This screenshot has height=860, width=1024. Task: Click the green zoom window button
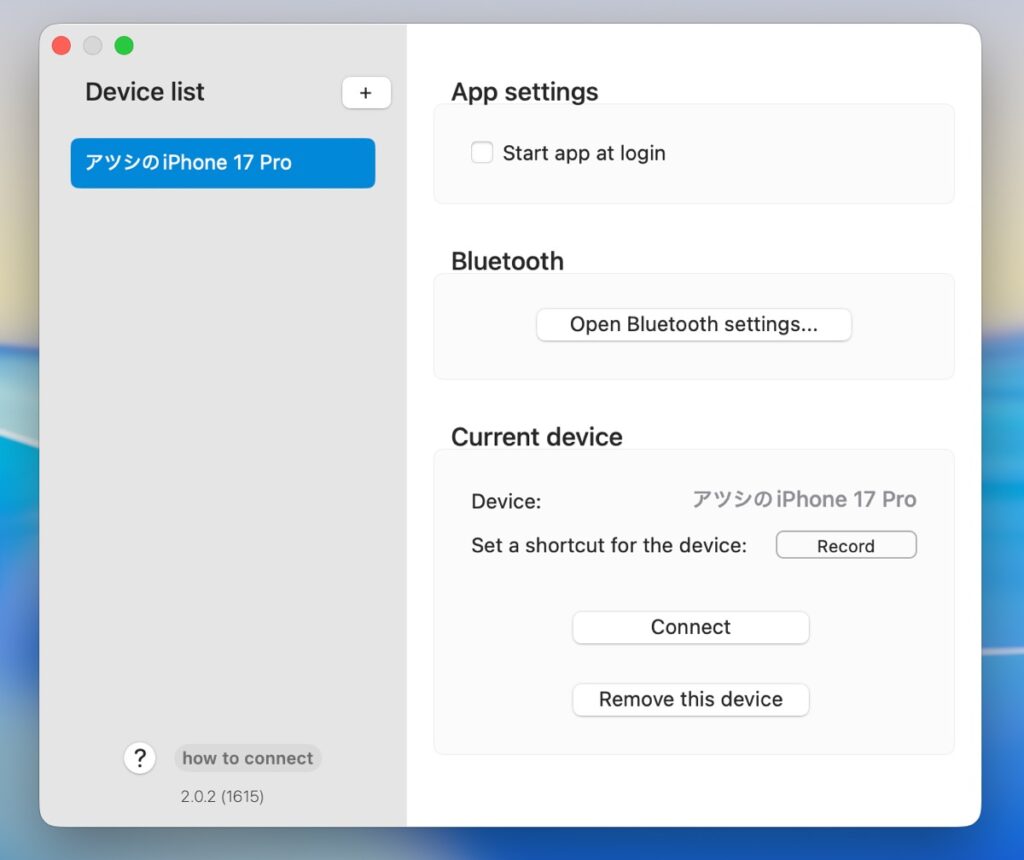tap(124, 46)
